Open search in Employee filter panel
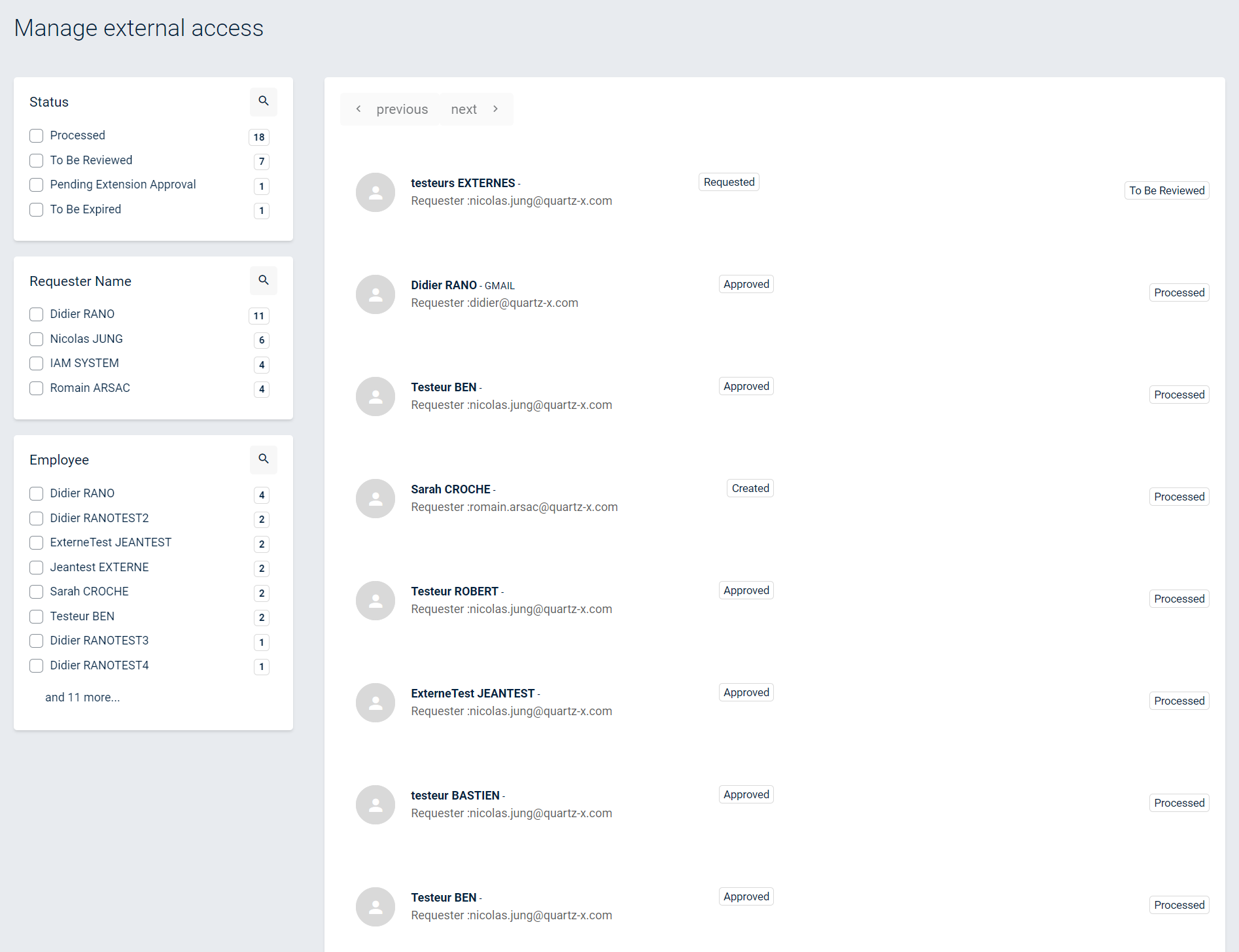This screenshot has height=952, width=1239. [263, 459]
